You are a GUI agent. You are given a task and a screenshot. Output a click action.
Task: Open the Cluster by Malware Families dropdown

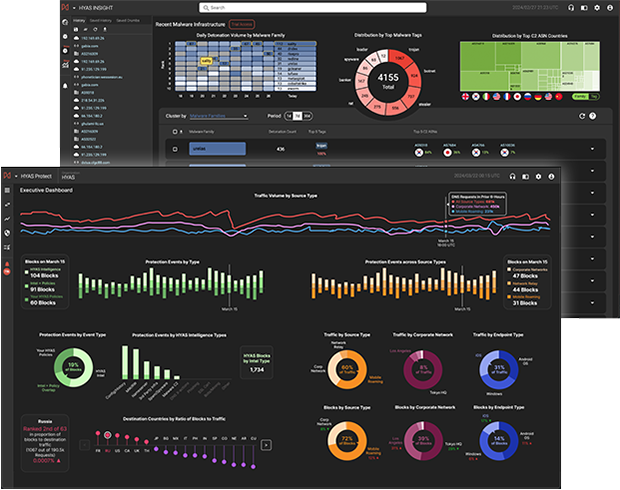219,116
